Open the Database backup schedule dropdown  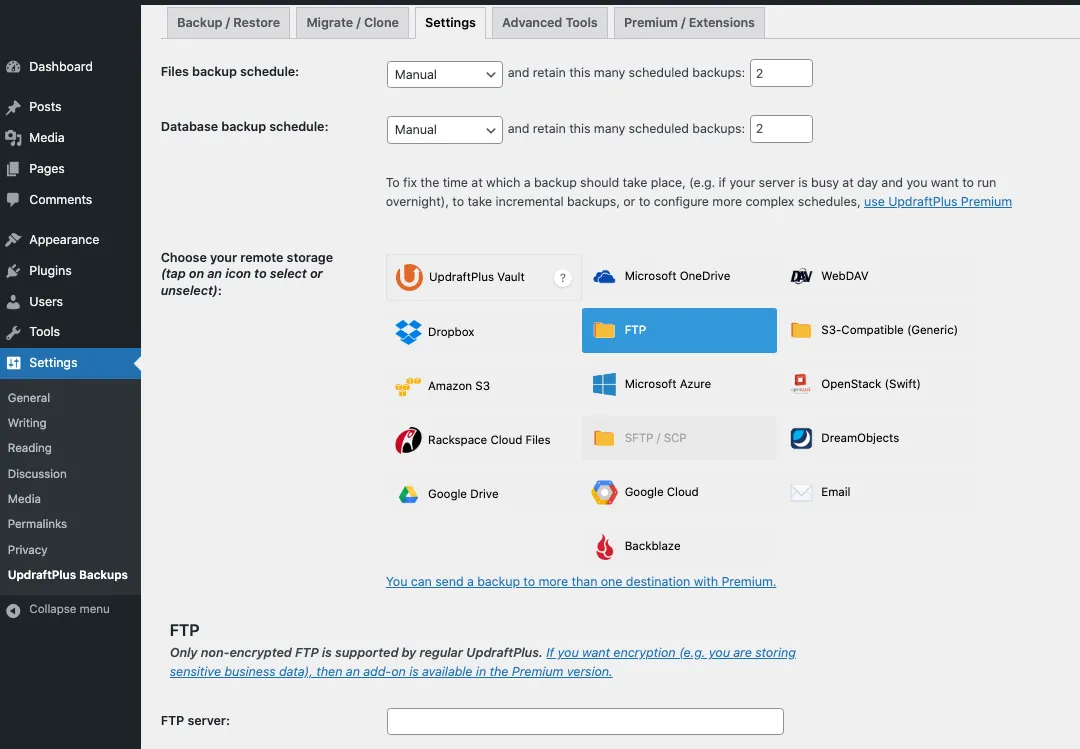[444, 130]
